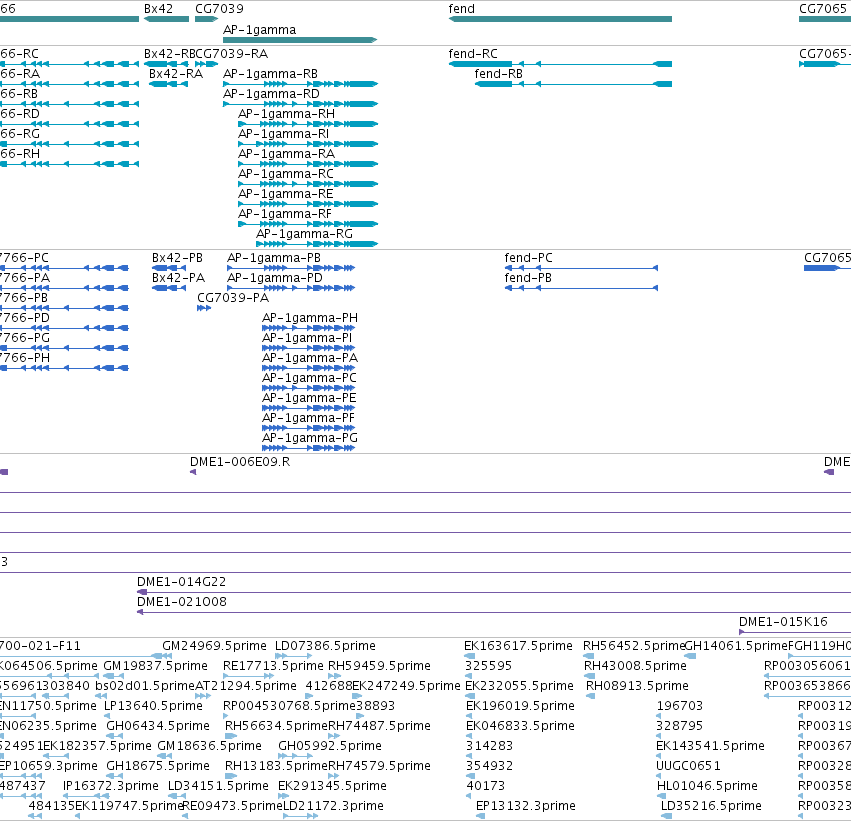The height and width of the screenshot is (821, 851).
Task: Click the fend-RB transcript label
Action: (x=499, y=74)
